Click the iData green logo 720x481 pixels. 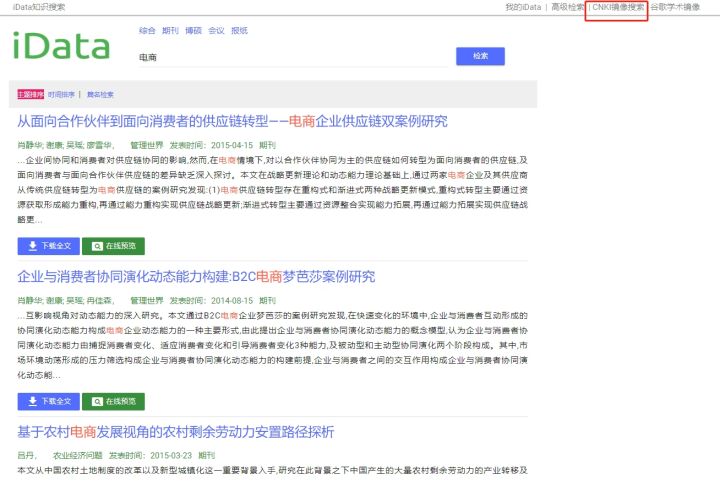pos(62,46)
